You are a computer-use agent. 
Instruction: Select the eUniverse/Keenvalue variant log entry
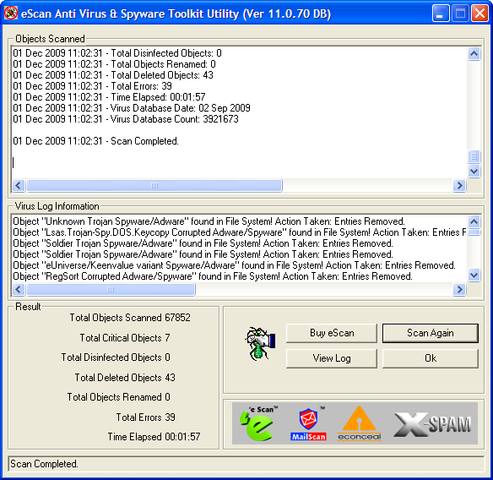(234, 265)
